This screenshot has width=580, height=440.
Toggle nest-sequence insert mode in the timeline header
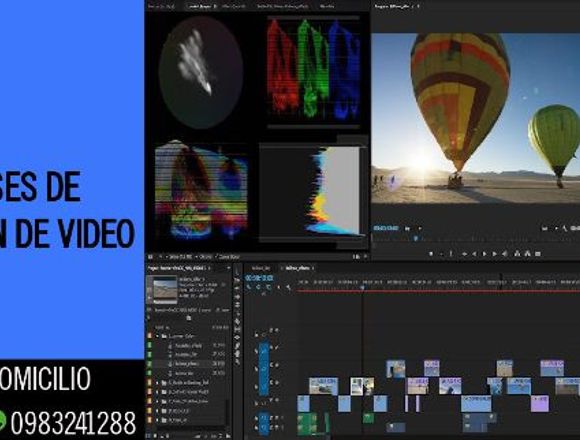coord(249,287)
